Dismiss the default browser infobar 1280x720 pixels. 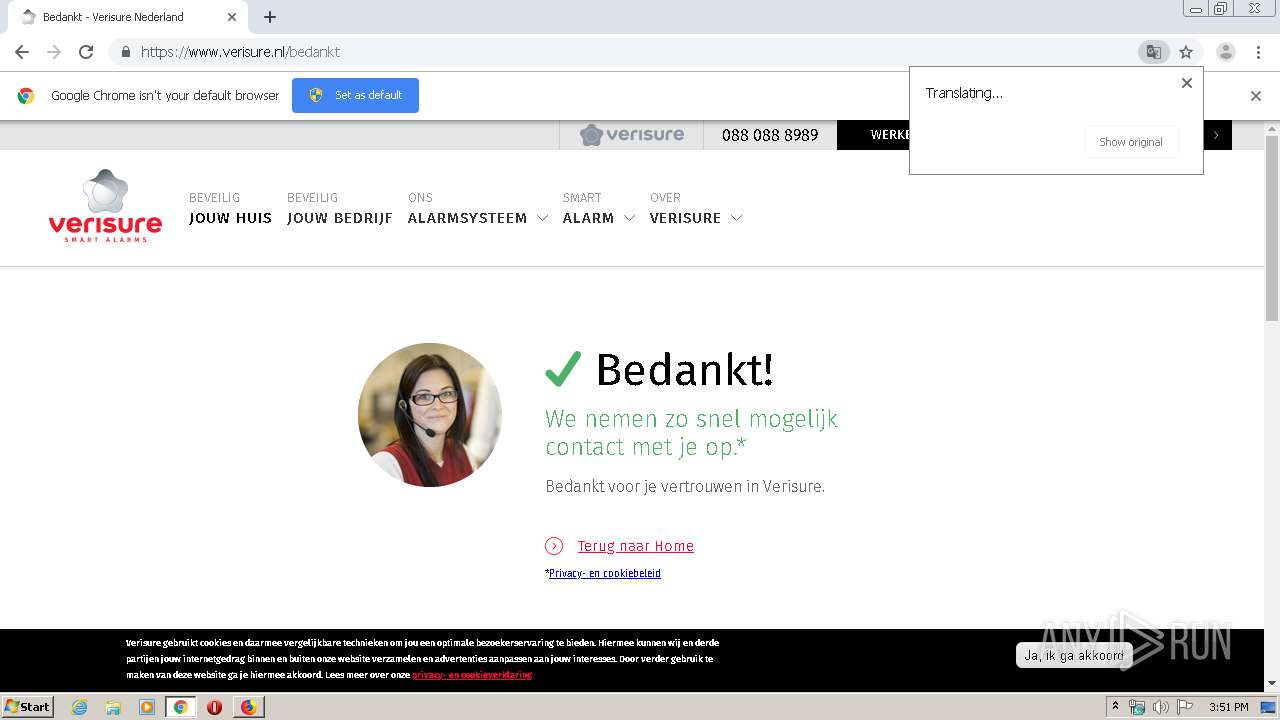1256,96
